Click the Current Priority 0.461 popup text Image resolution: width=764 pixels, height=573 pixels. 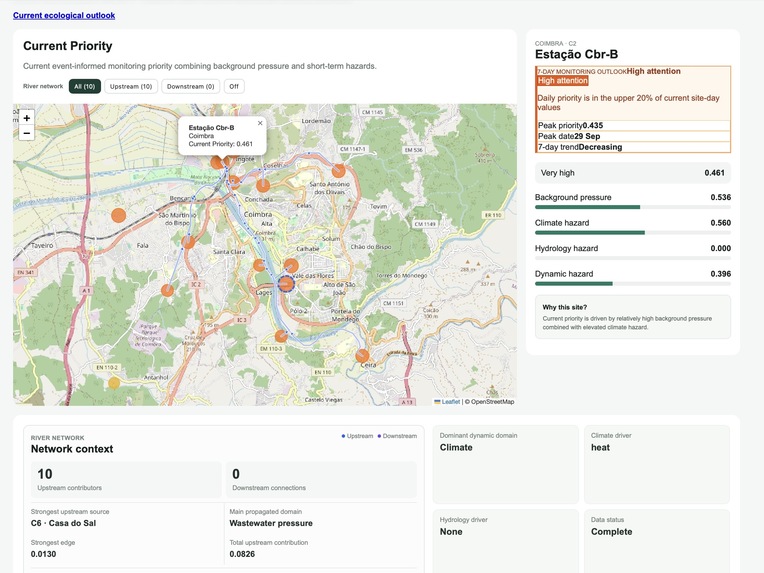pos(221,144)
